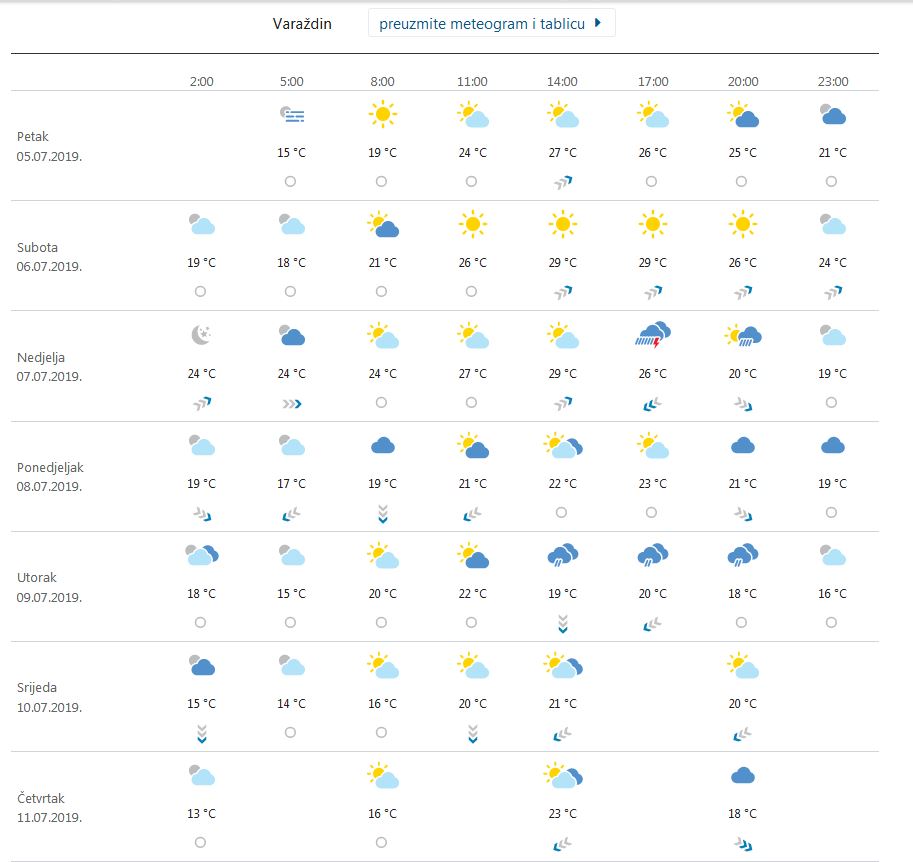Image resolution: width=913 pixels, height=862 pixels.
Task: Click the cloudy icon for Četvrtak 20:00
Action: (741, 776)
